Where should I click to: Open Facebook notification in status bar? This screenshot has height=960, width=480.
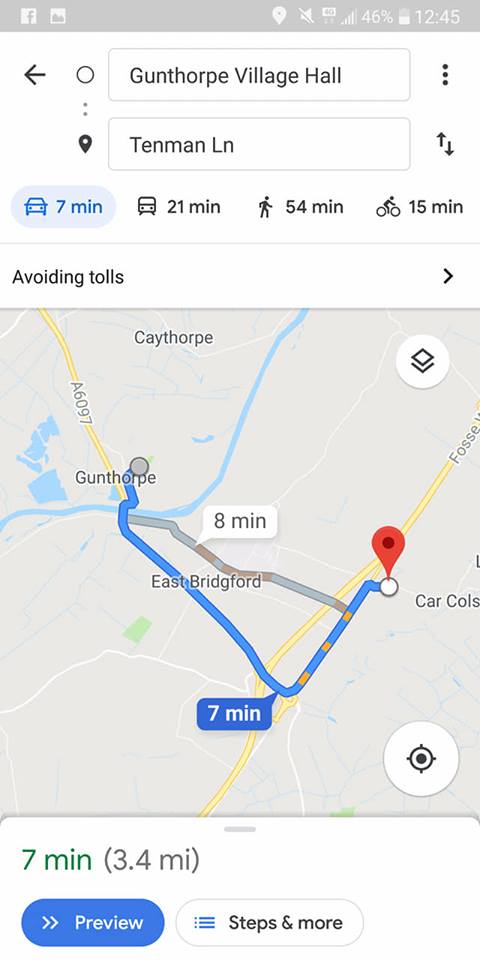pos(28,16)
